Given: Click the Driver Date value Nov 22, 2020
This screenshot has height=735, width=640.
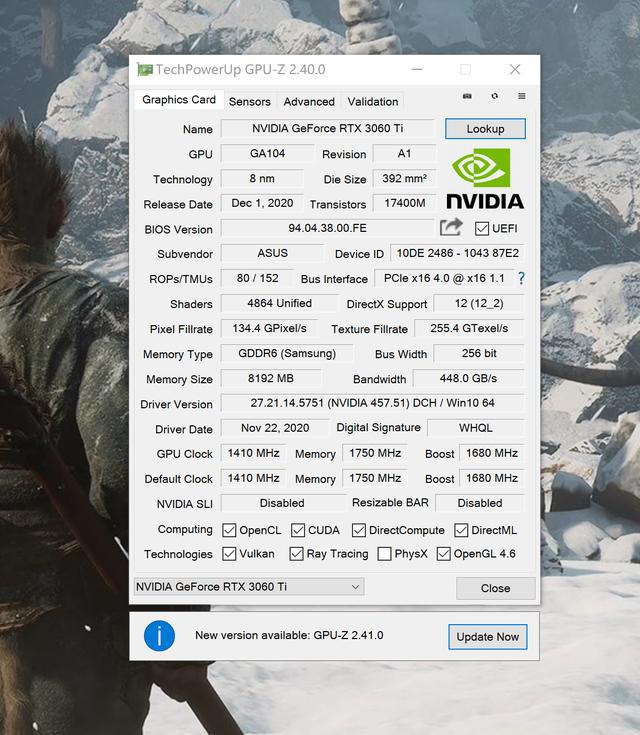Looking at the screenshot, I should point(275,428).
